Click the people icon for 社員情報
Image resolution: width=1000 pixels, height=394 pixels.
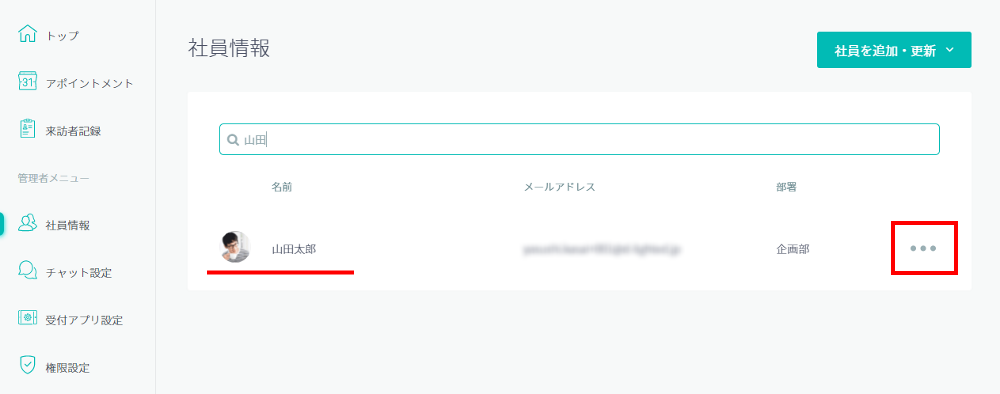point(27,223)
